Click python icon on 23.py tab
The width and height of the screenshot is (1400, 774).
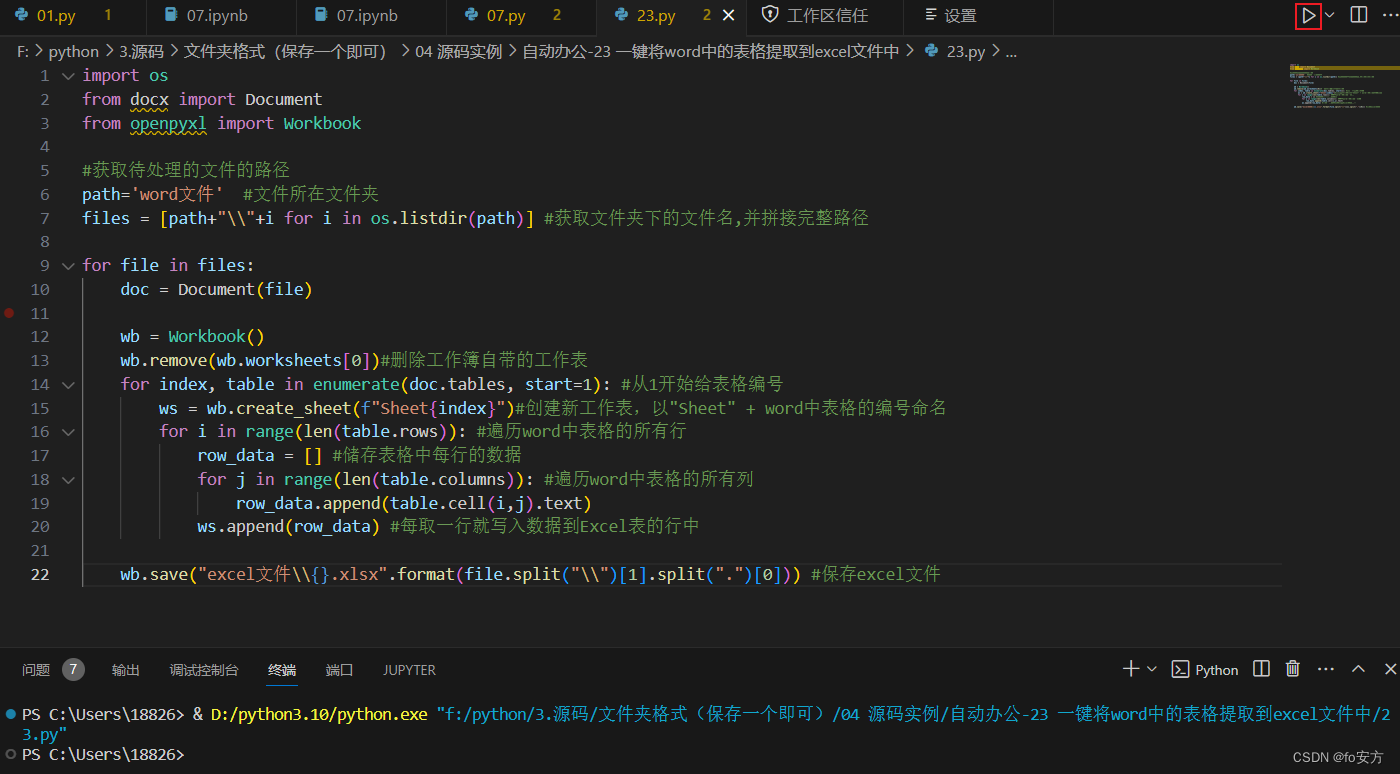(621, 16)
